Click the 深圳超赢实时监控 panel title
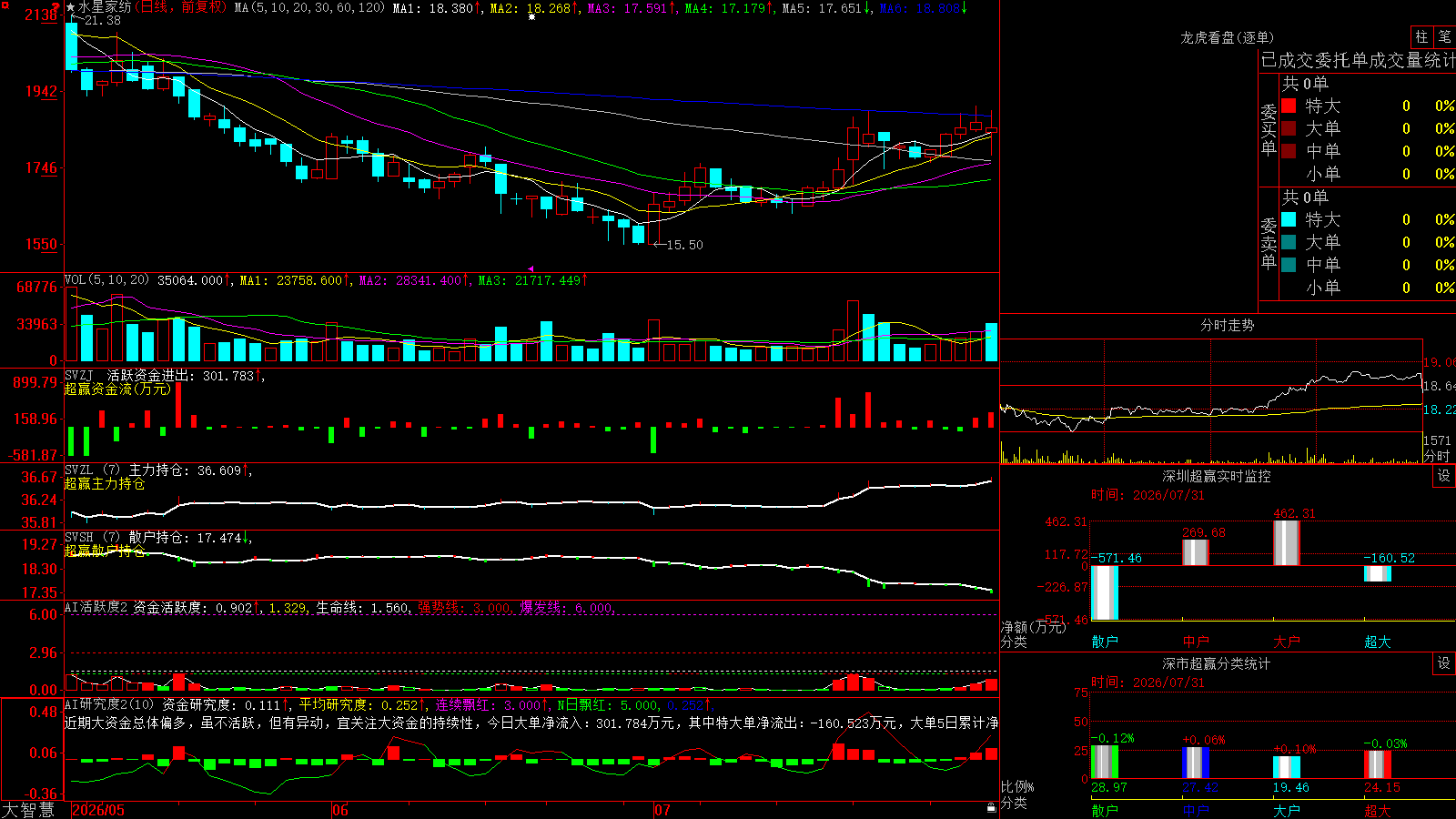Viewport: 1456px width, 819px height. [x=1217, y=476]
